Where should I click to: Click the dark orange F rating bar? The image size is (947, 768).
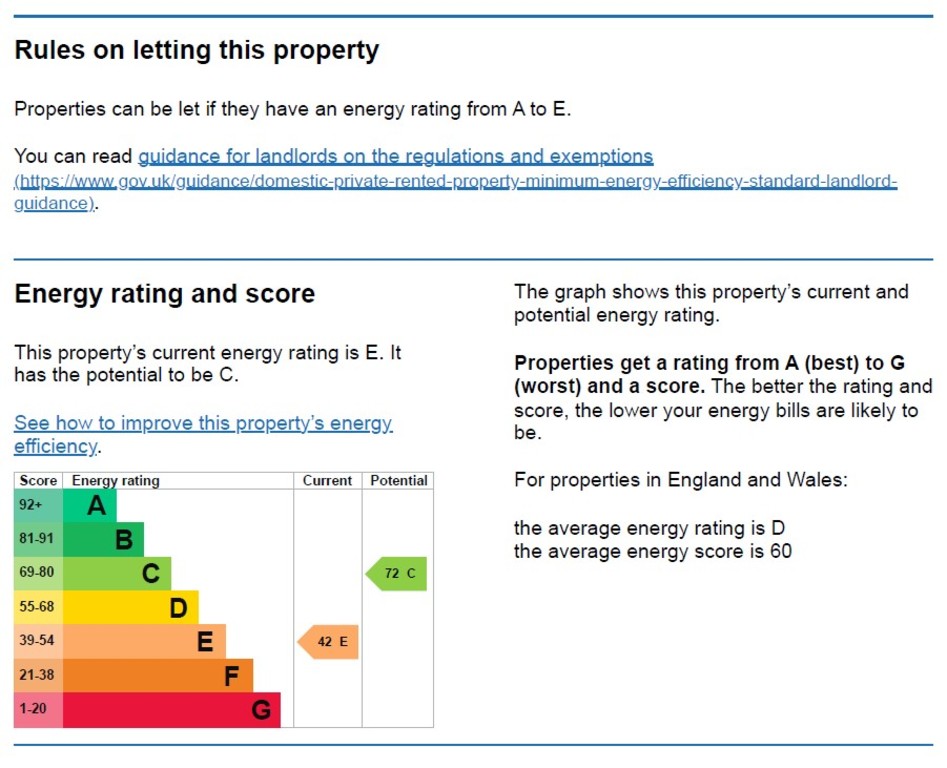tap(158, 676)
